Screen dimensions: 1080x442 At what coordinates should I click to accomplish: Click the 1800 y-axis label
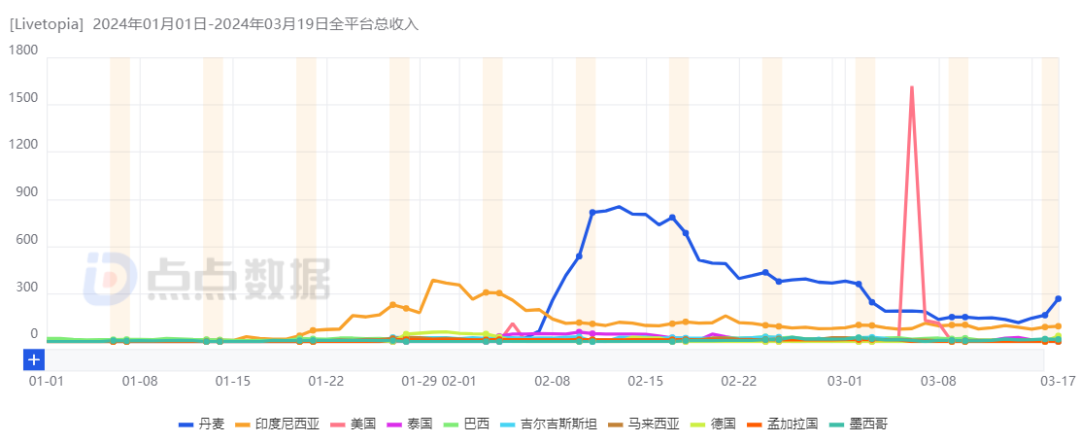(x=23, y=51)
